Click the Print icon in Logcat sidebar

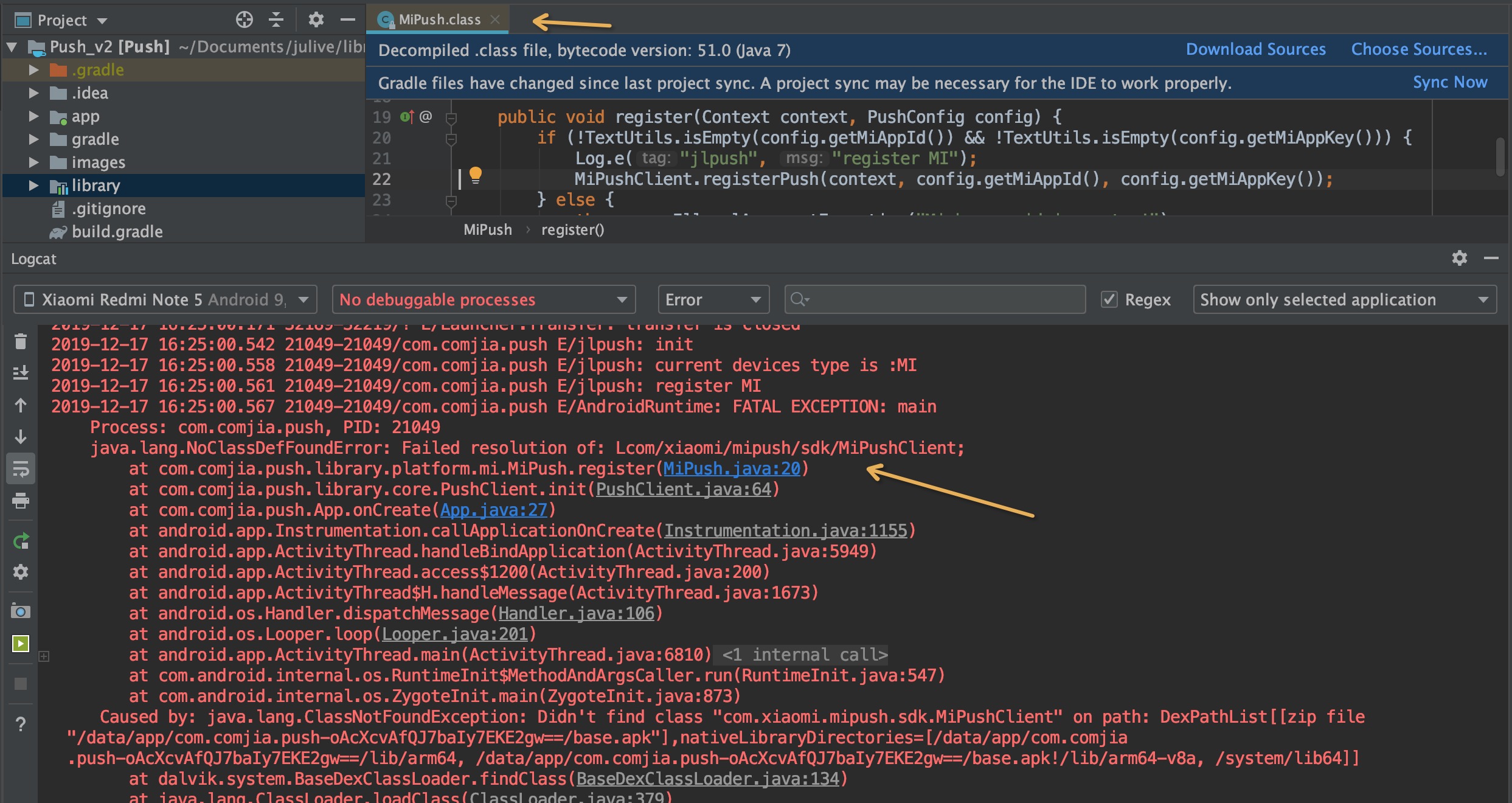tap(20, 501)
